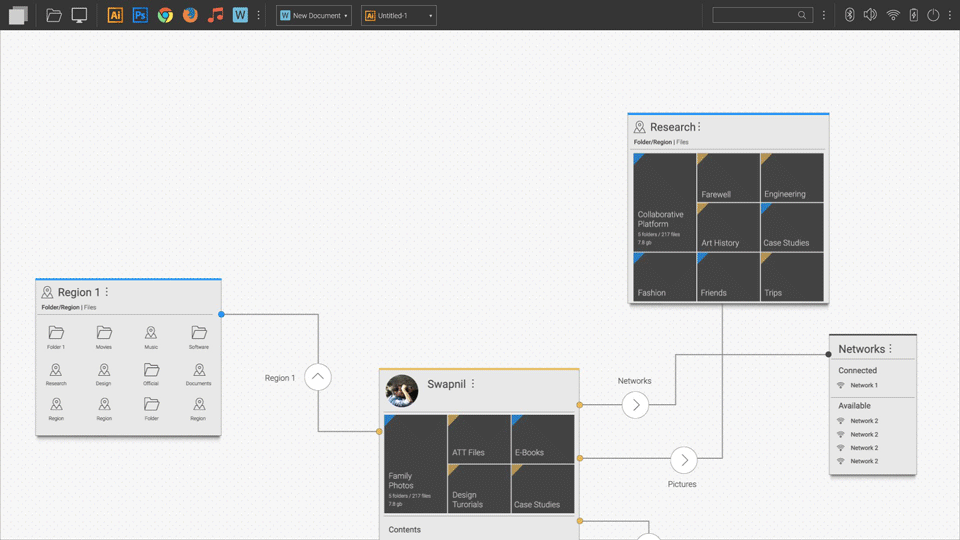This screenshot has width=960, height=540.
Task: Show more apps via dots after Word icon
Action: 258,15
